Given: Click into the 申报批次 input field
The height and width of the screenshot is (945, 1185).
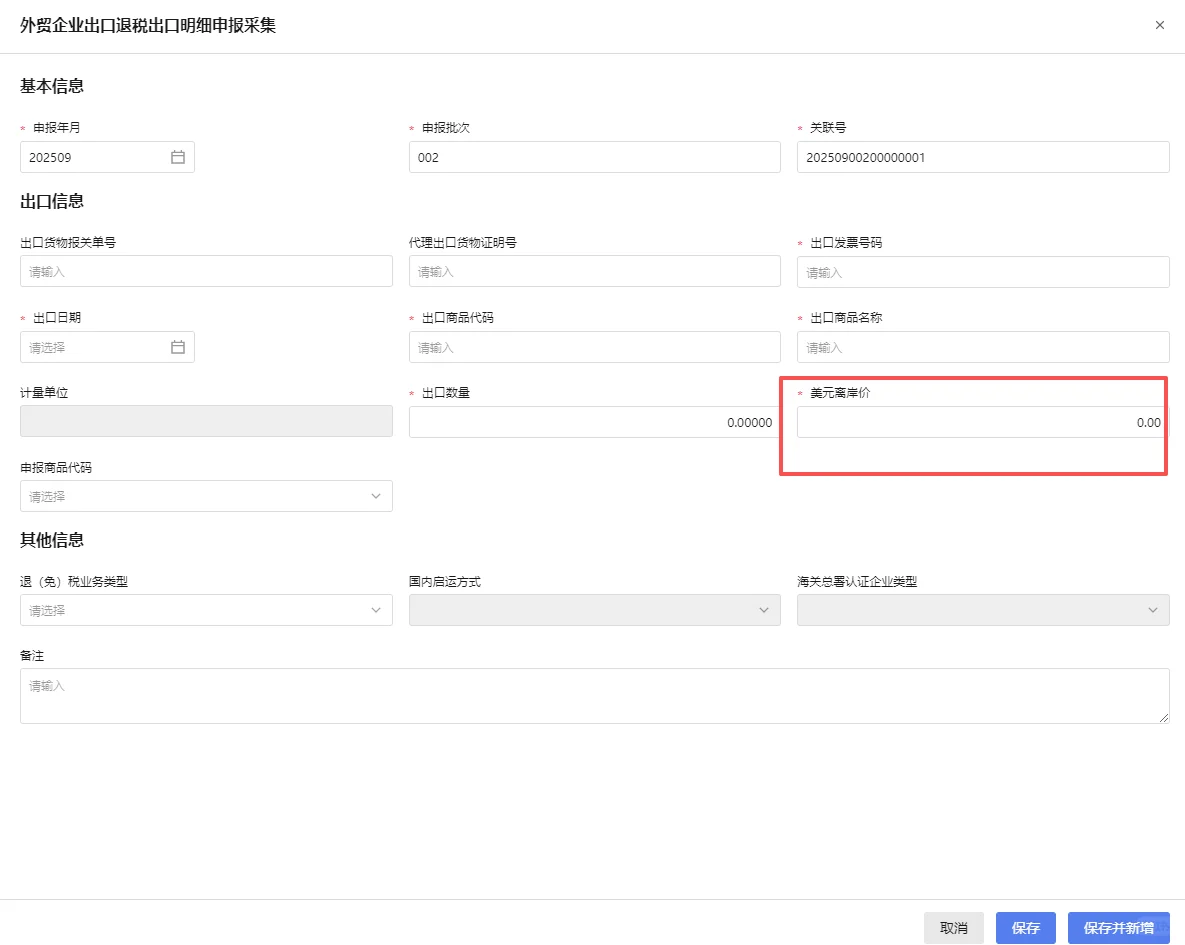Looking at the screenshot, I should point(594,156).
